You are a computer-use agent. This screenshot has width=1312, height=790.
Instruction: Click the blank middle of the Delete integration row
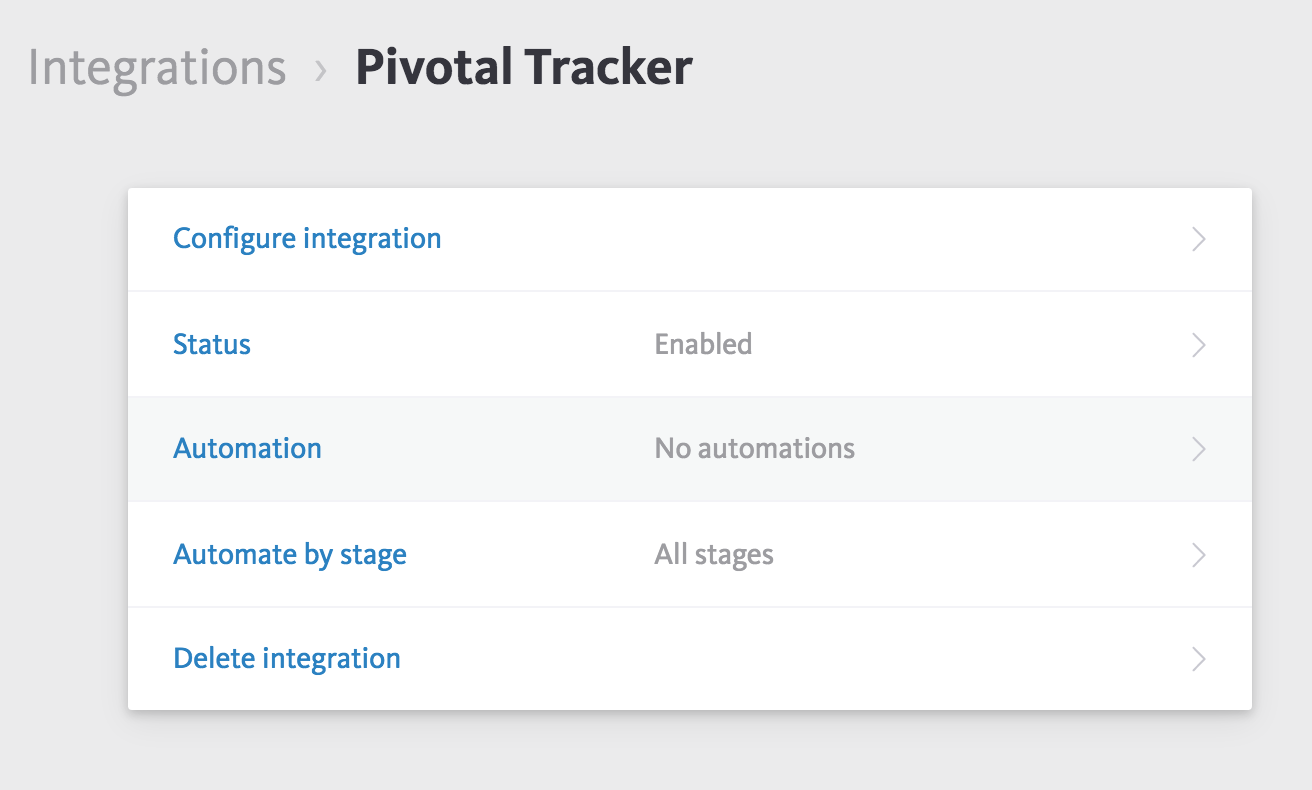(x=800, y=659)
